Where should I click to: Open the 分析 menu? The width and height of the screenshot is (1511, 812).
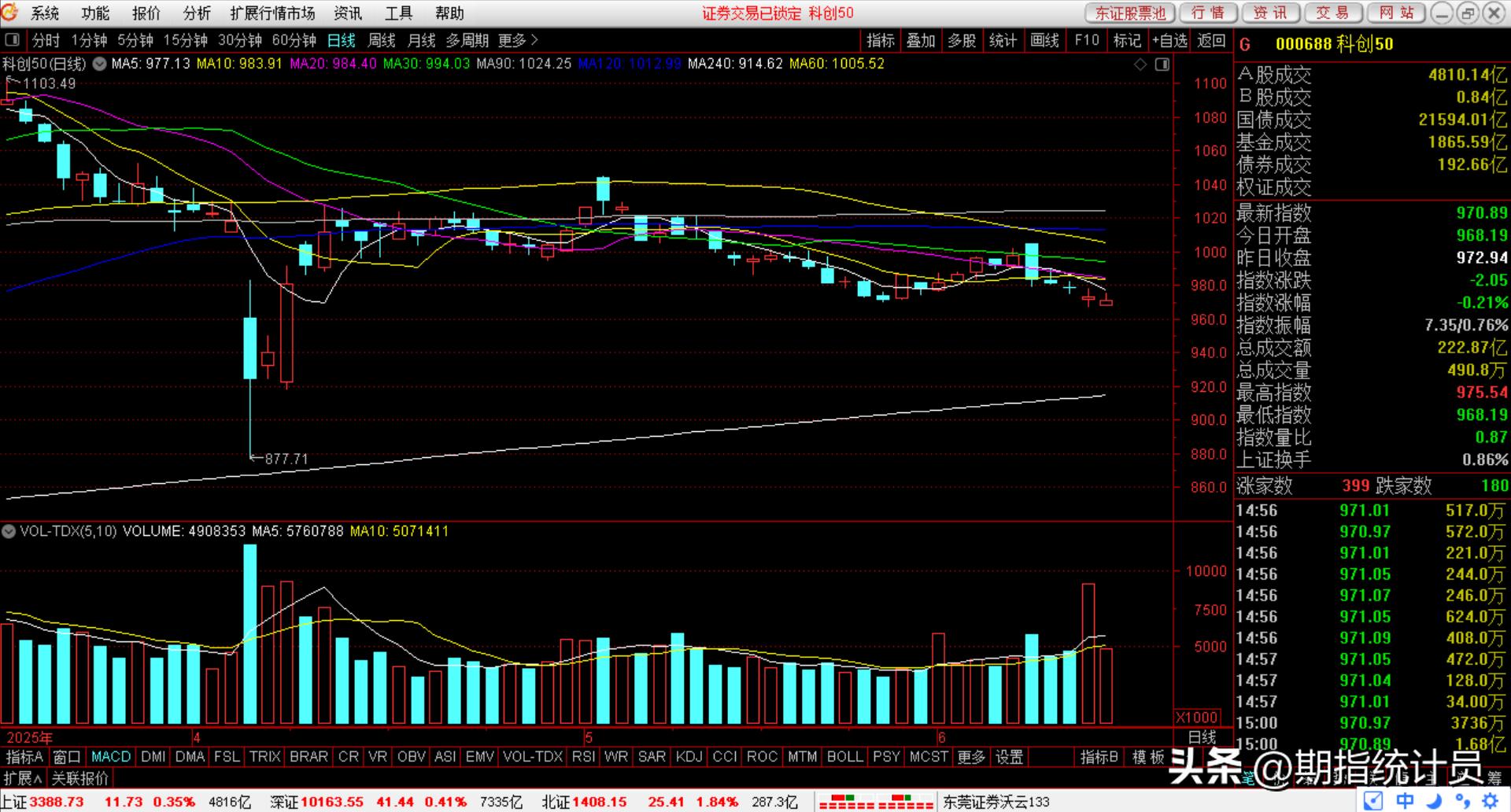click(196, 13)
